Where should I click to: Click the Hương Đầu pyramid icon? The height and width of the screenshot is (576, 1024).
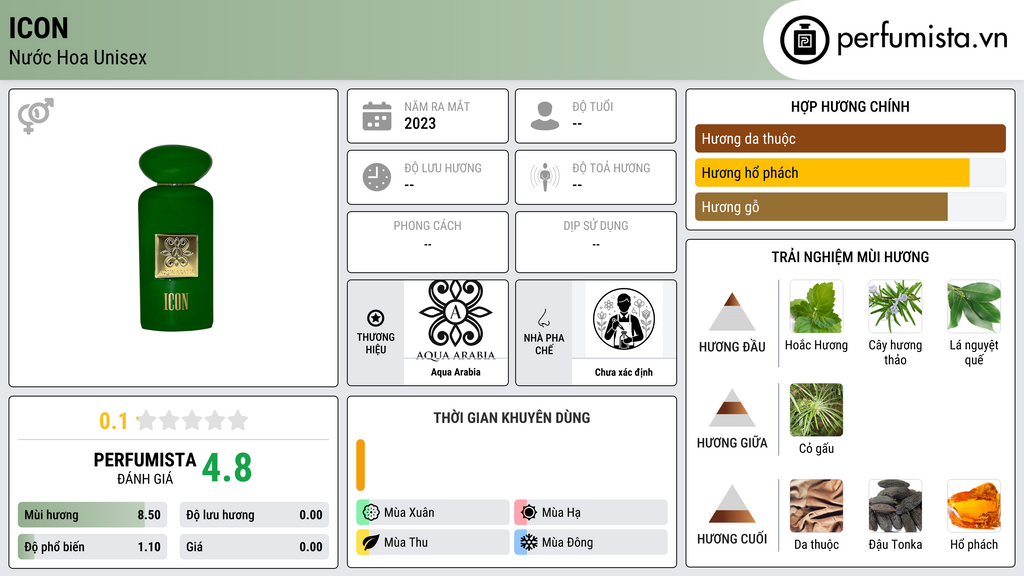click(732, 312)
